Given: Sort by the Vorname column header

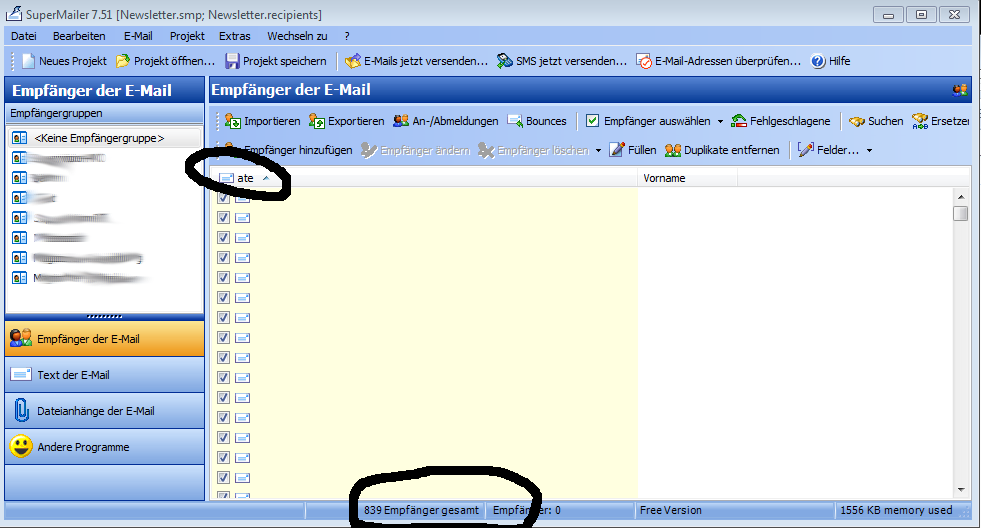Looking at the screenshot, I should click(688, 178).
